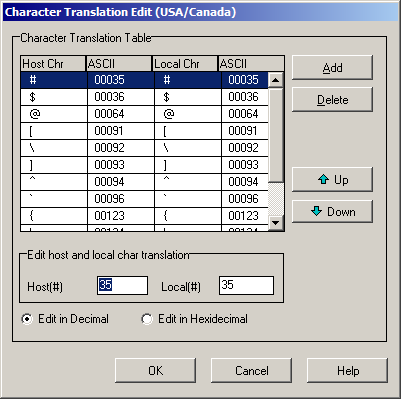Click the Local Chr column header
Image resolution: width=401 pixels, height=399 pixels.
185,64
